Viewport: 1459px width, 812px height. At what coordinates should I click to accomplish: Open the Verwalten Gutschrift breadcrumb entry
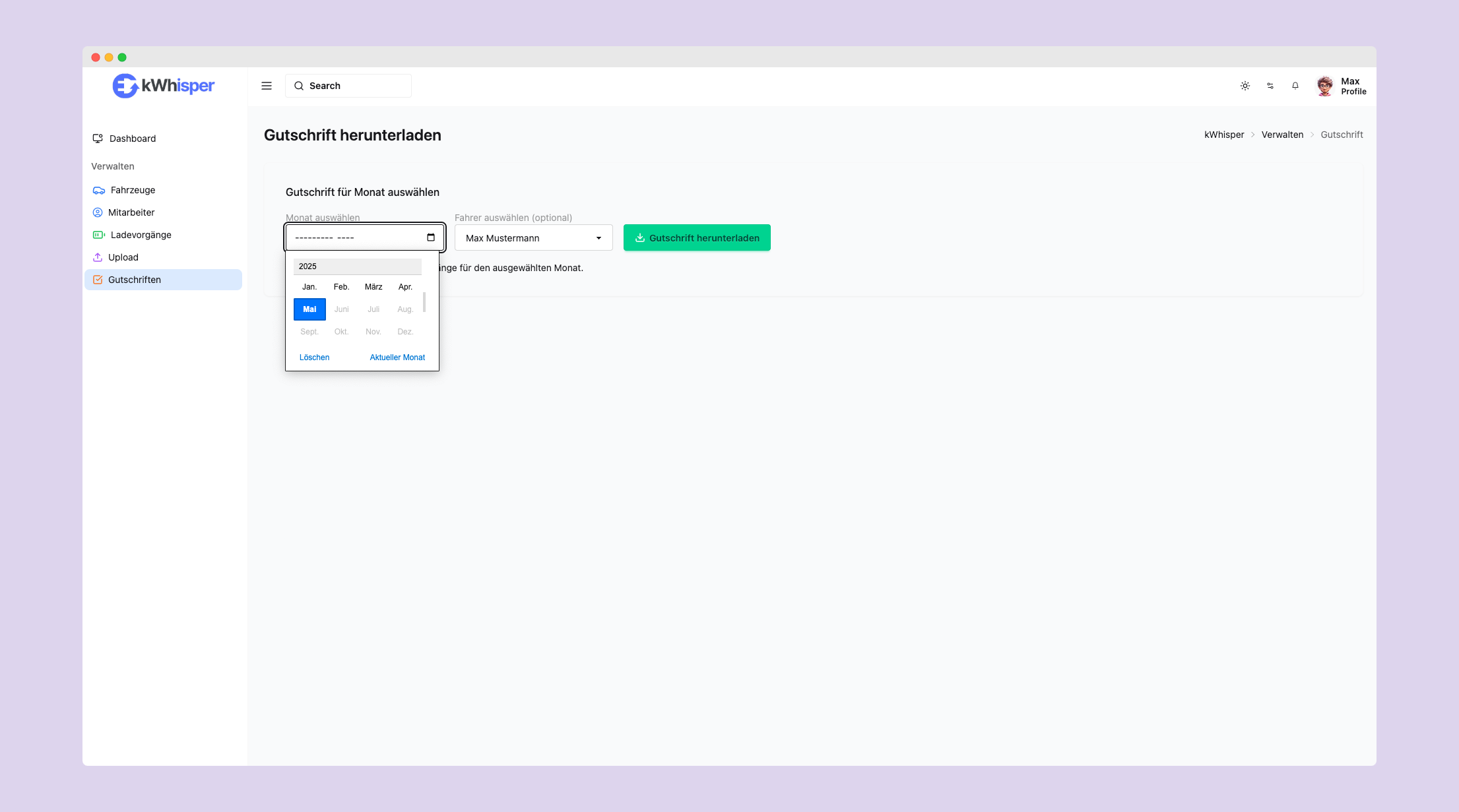tap(1283, 135)
